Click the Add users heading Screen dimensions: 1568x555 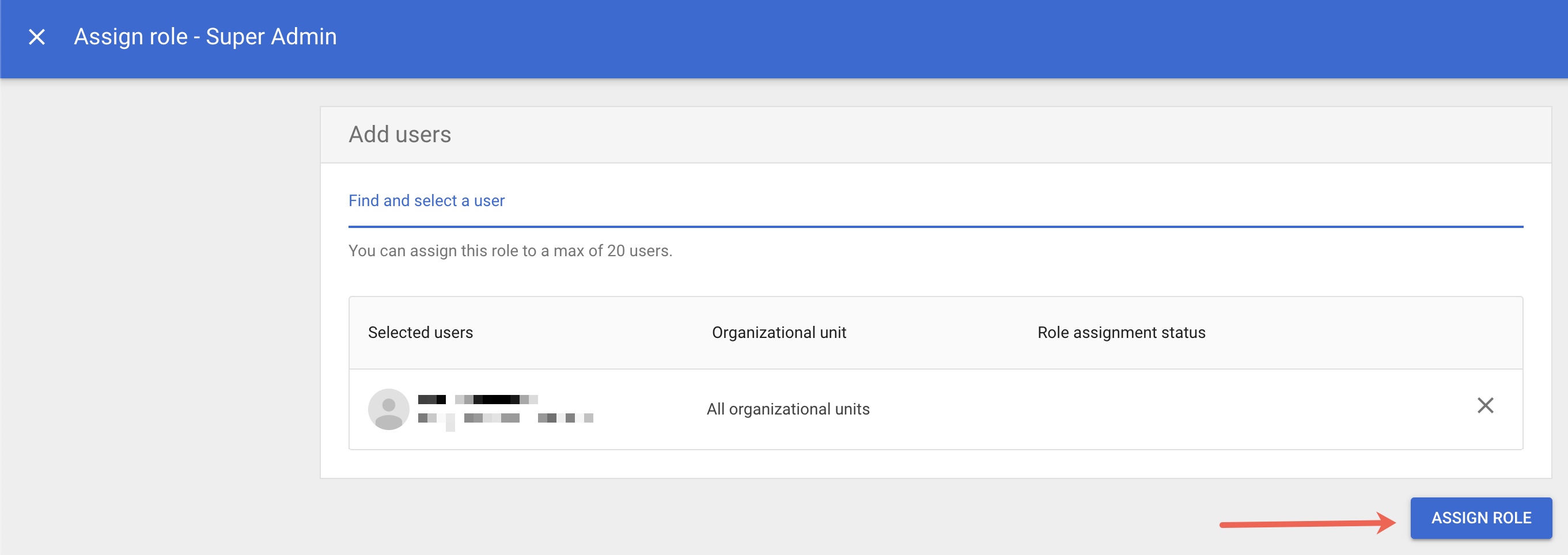[x=399, y=135]
